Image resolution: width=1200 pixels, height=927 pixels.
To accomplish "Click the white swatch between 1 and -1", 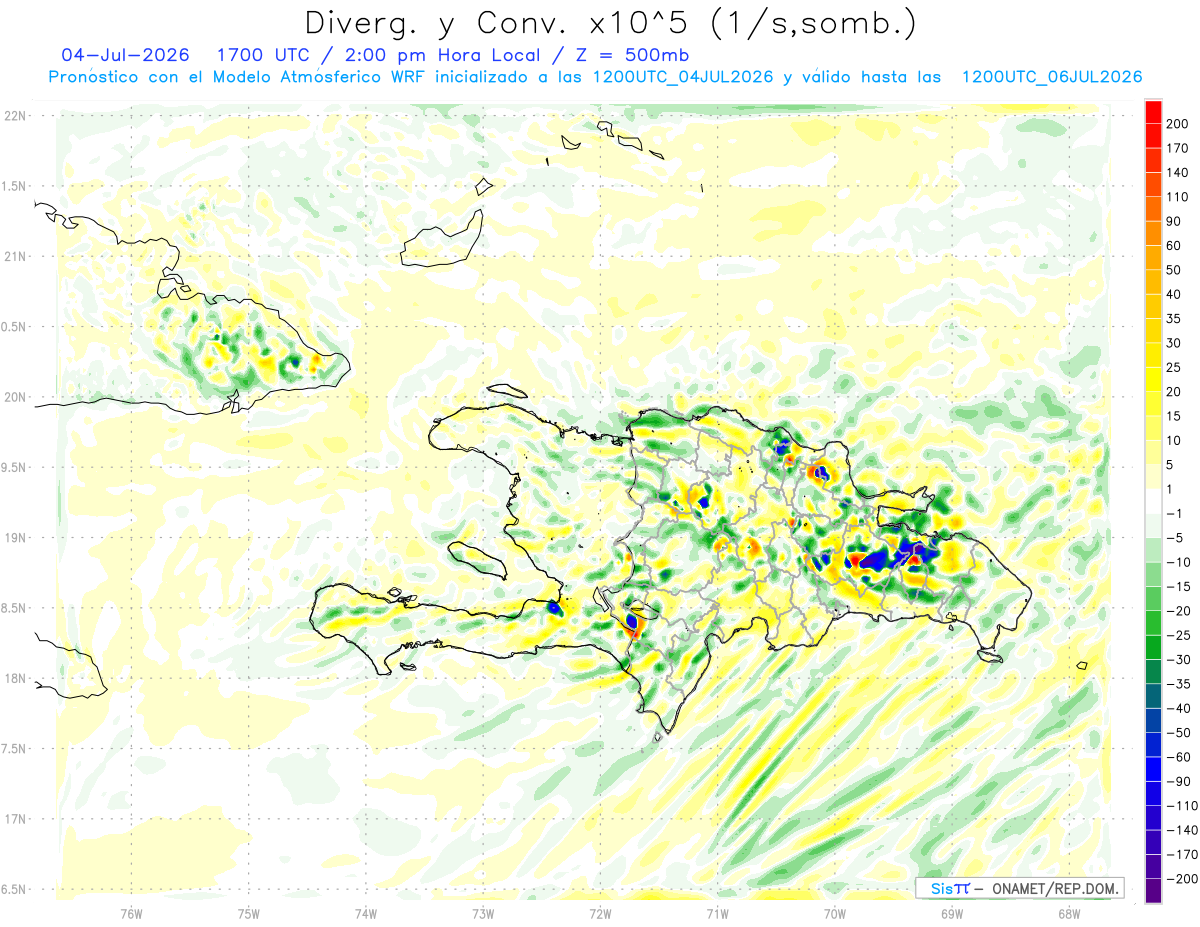I will coord(1152,501).
